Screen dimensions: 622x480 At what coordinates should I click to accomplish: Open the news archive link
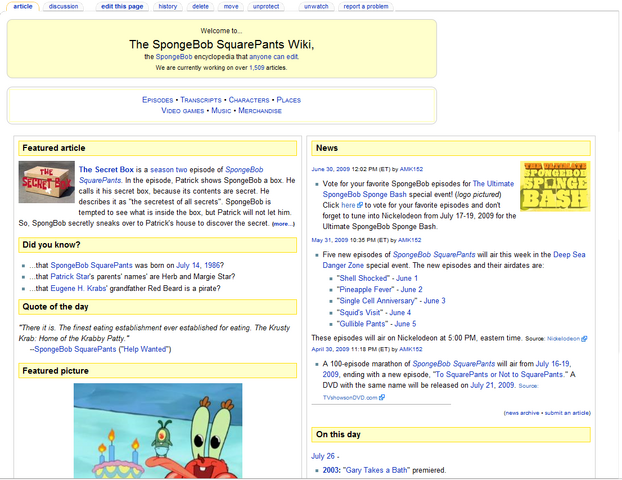tap(522, 413)
